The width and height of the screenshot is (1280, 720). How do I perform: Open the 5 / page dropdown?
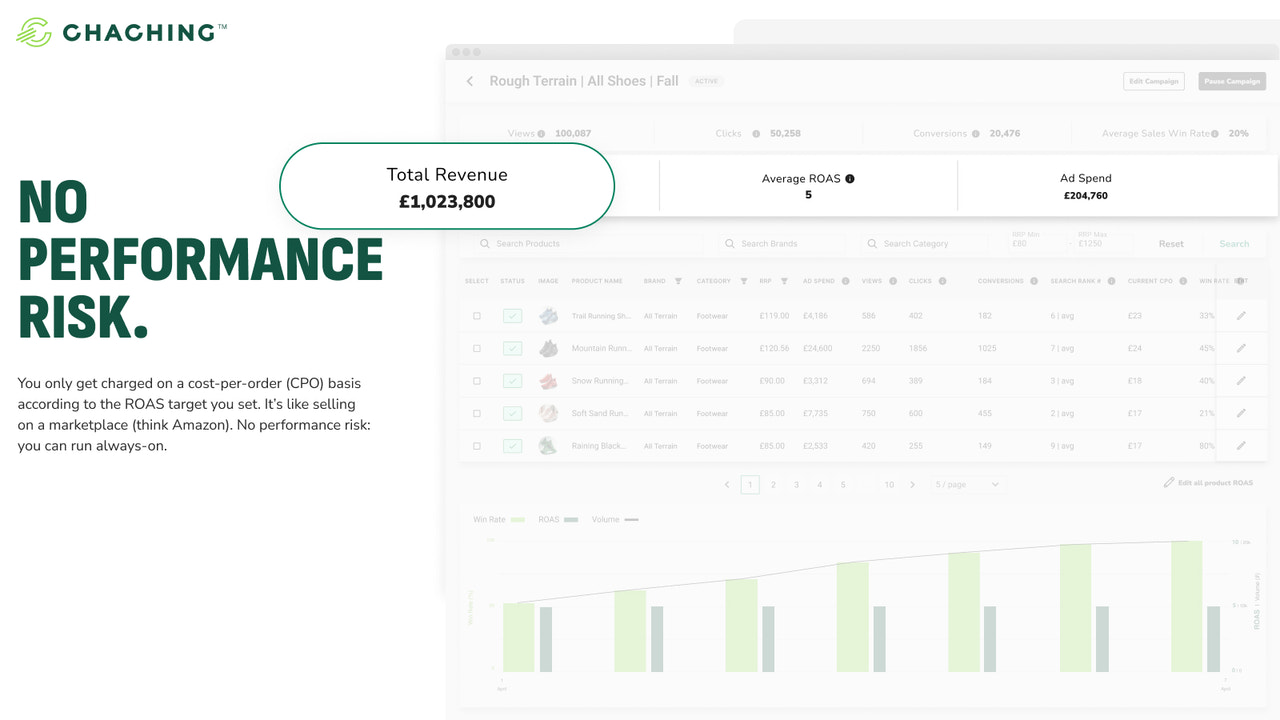coord(965,484)
